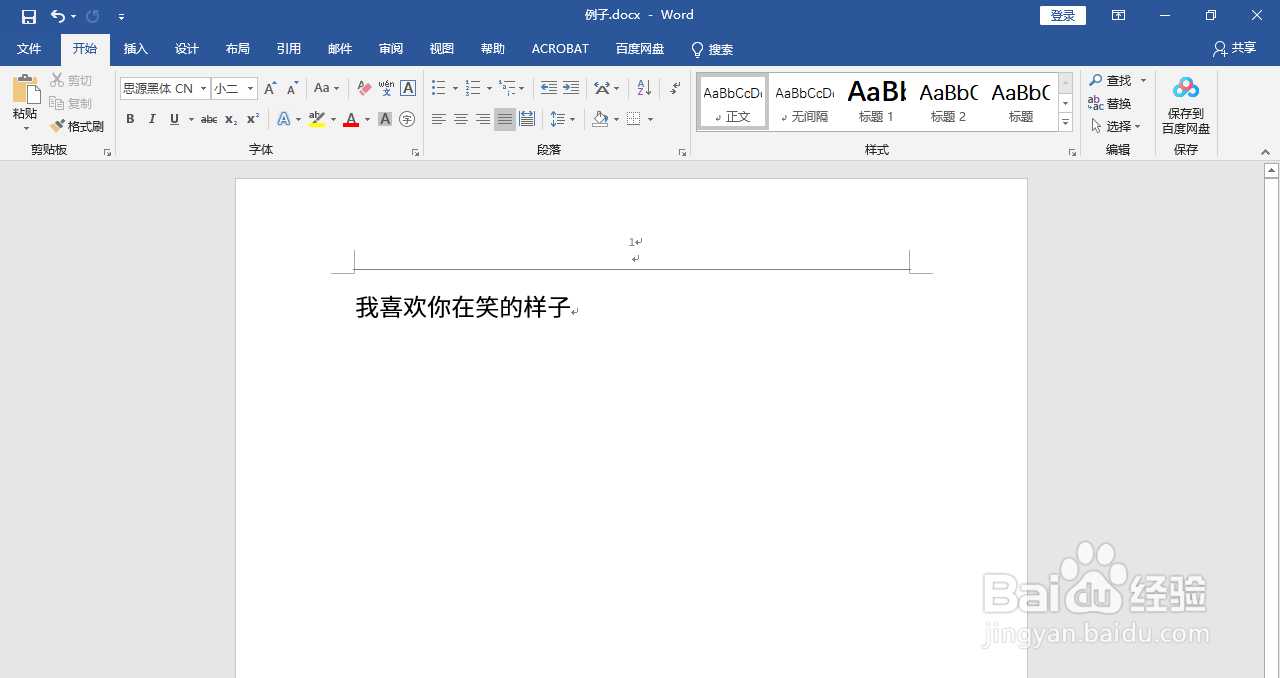Enable justify alignment

click(504, 119)
